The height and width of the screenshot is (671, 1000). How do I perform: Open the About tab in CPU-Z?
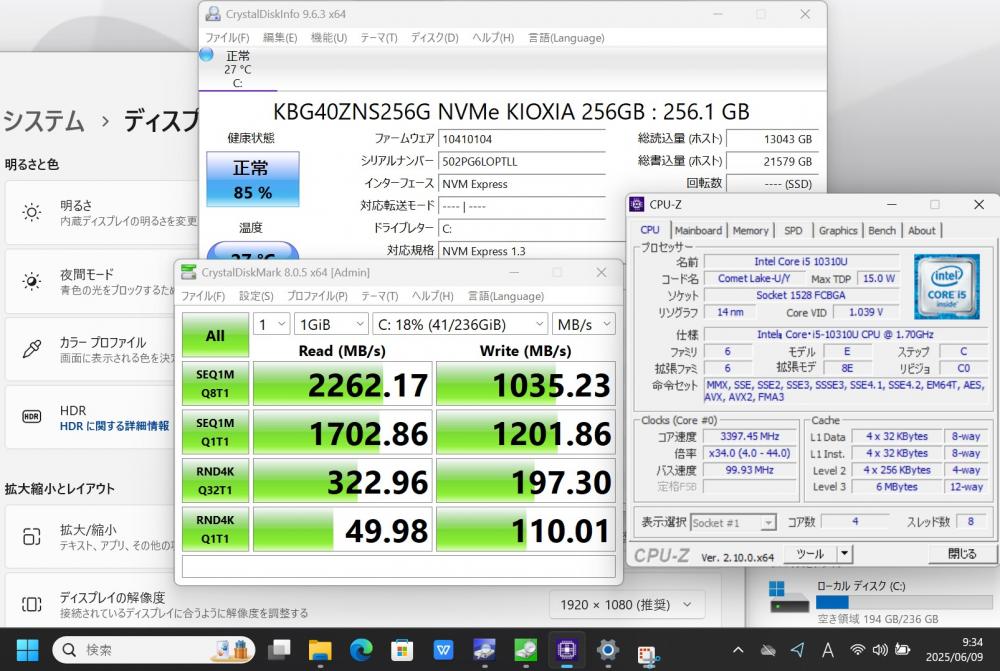922,230
